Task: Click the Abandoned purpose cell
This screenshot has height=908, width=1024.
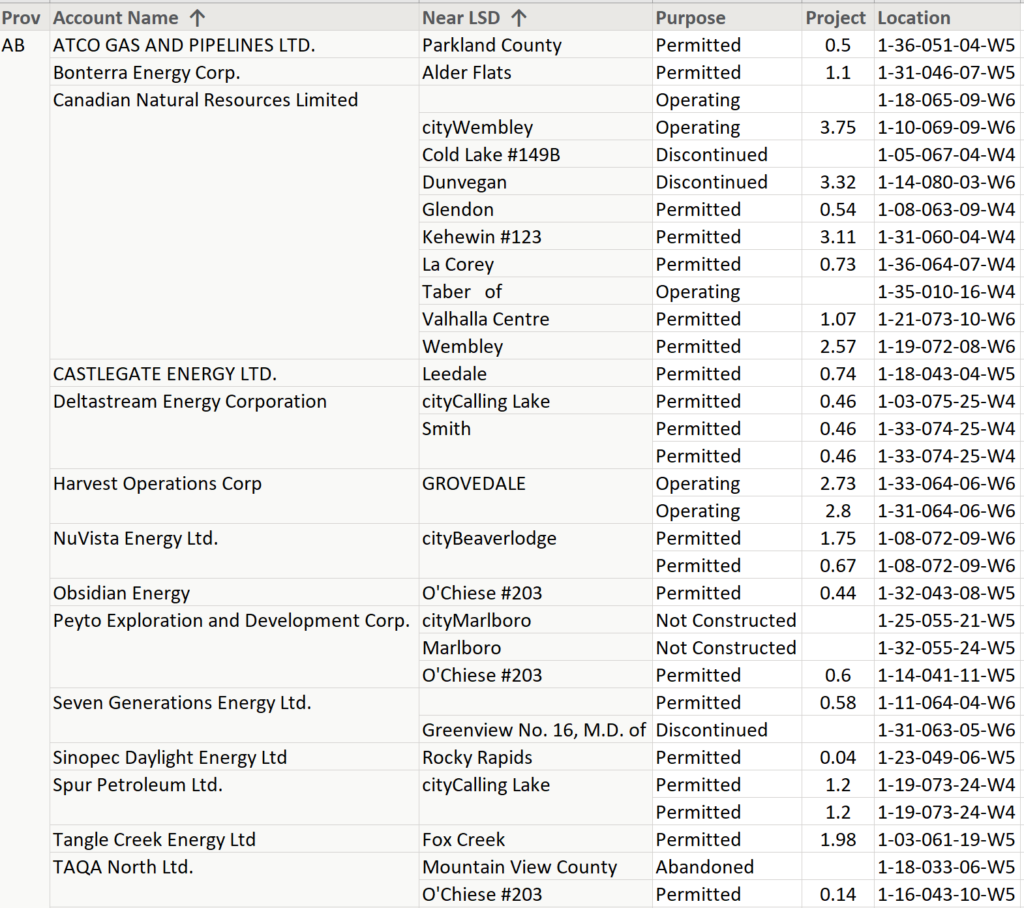Action: click(705, 867)
